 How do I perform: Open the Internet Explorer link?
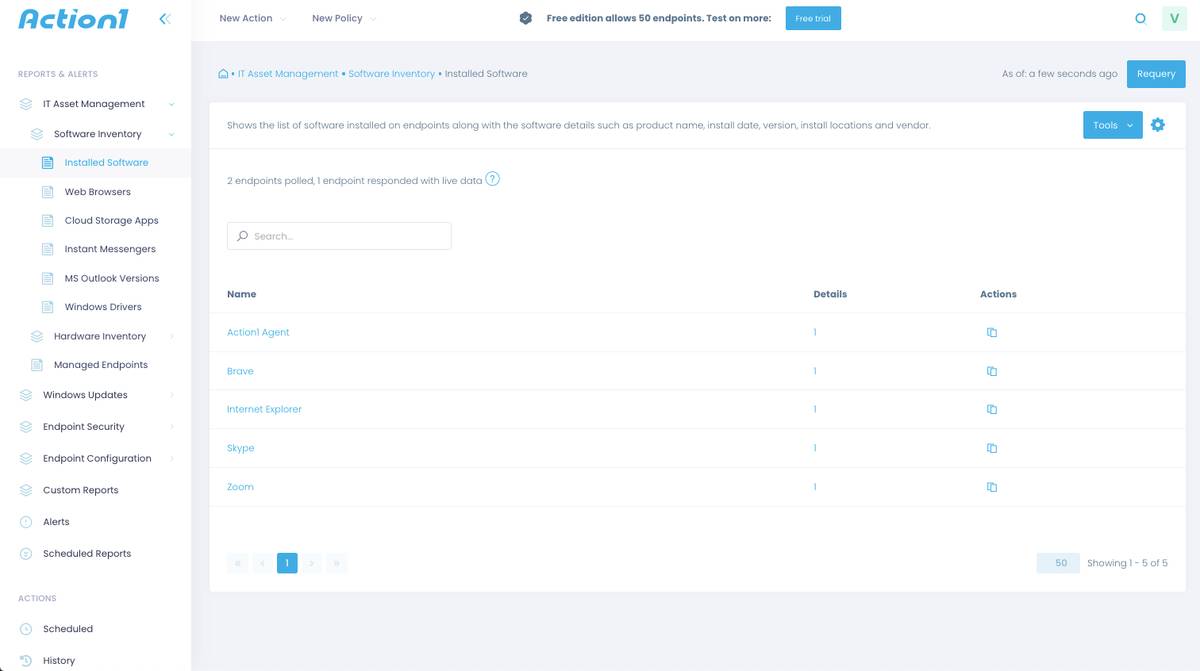click(x=264, y=409)
